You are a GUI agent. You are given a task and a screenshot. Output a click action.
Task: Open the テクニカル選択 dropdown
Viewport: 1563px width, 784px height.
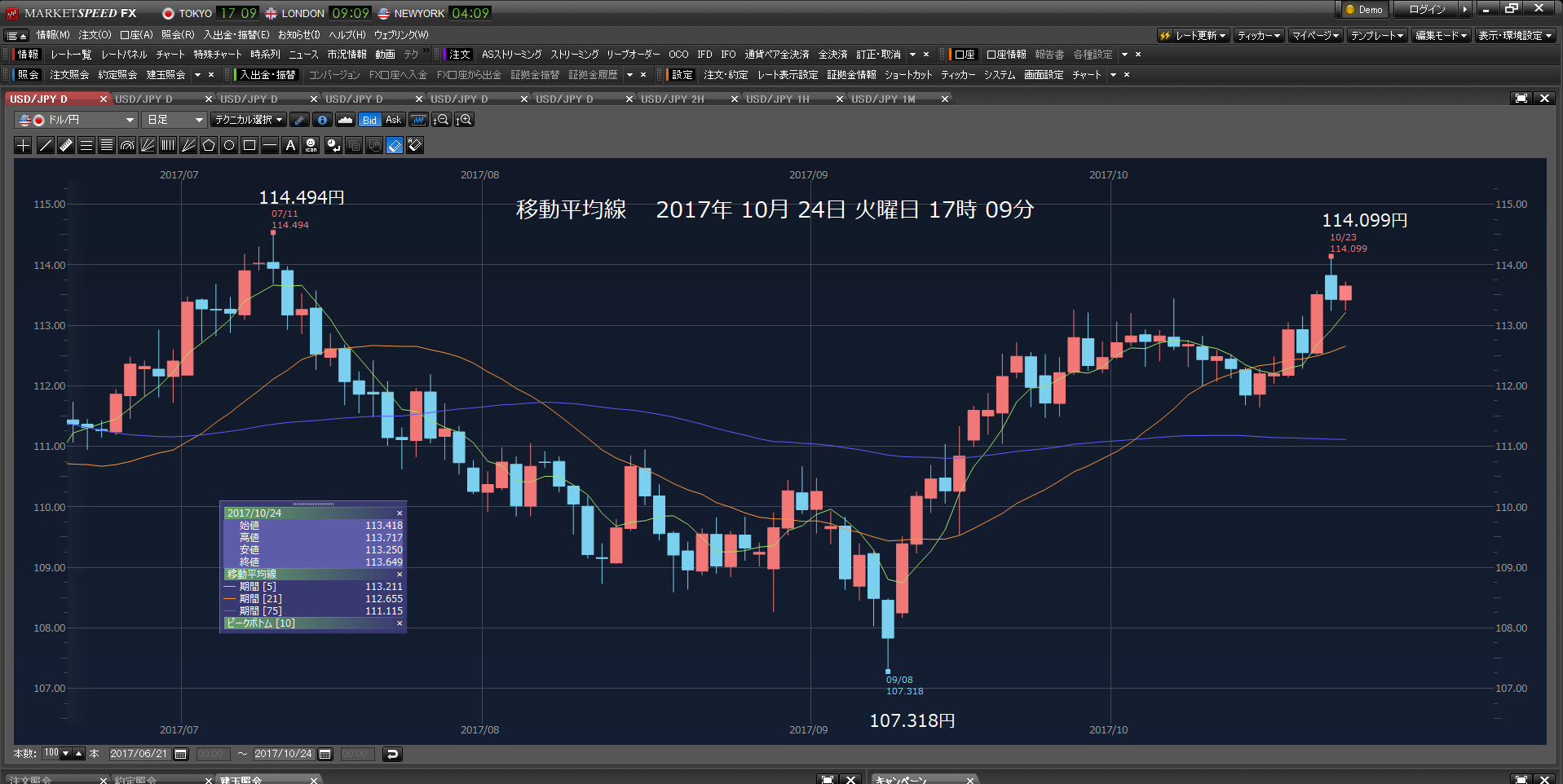249,120
